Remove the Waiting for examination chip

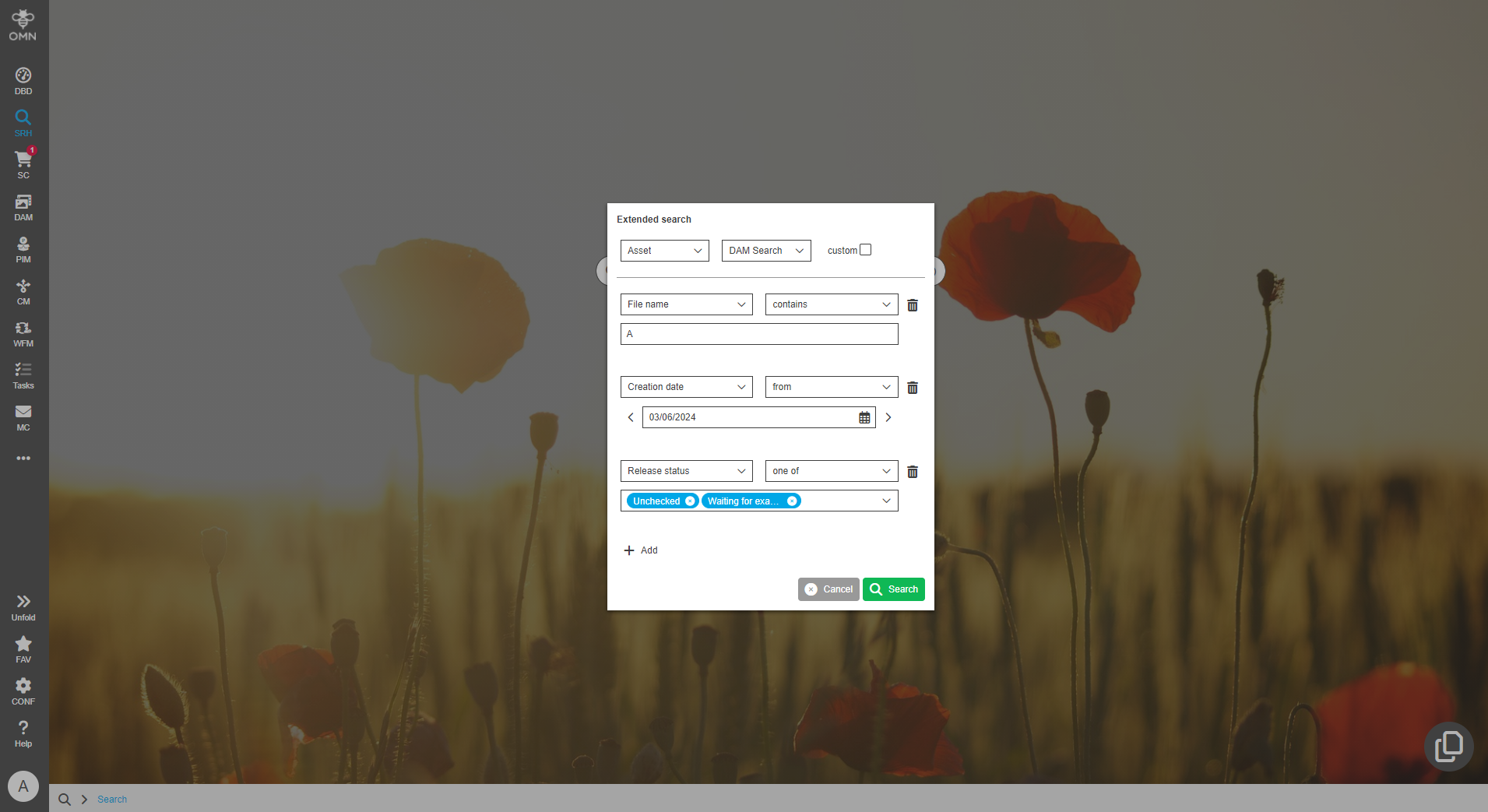(793, 501)
